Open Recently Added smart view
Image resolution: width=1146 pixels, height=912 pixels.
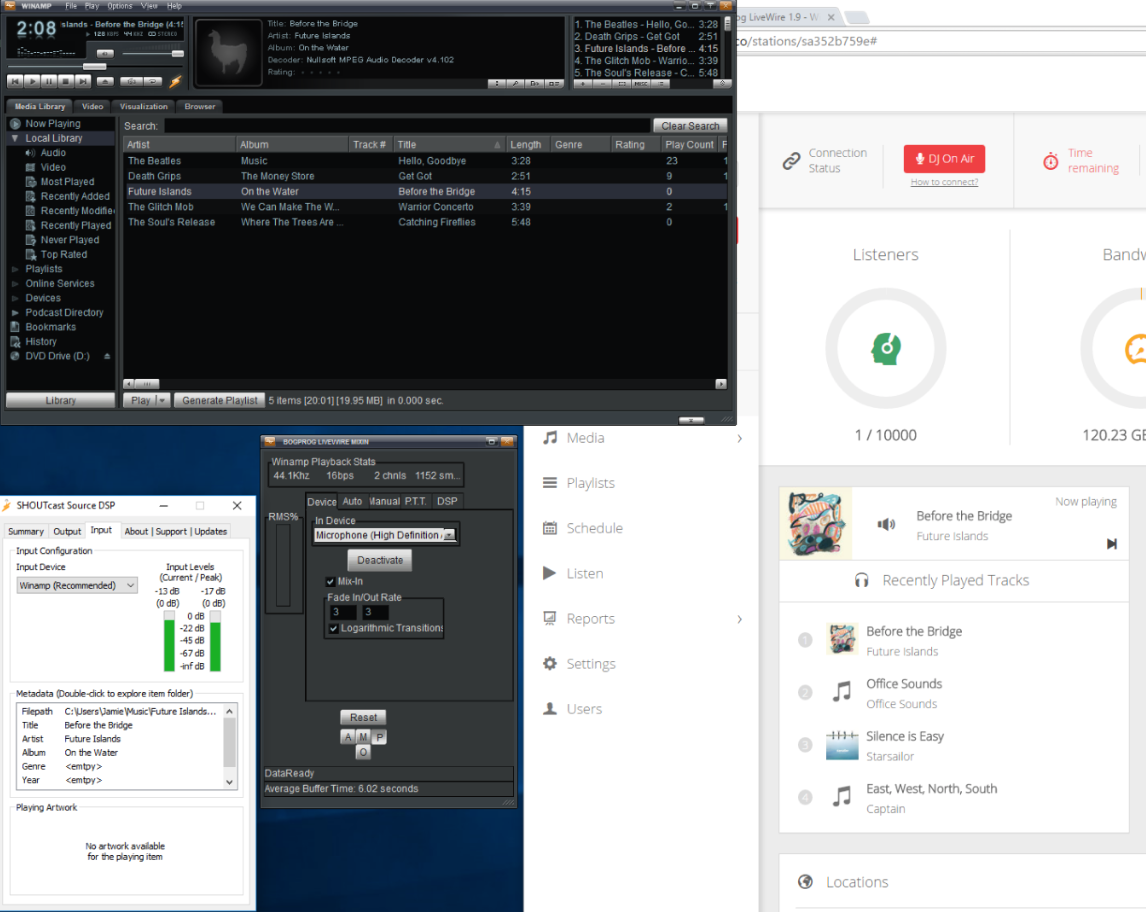75,197
